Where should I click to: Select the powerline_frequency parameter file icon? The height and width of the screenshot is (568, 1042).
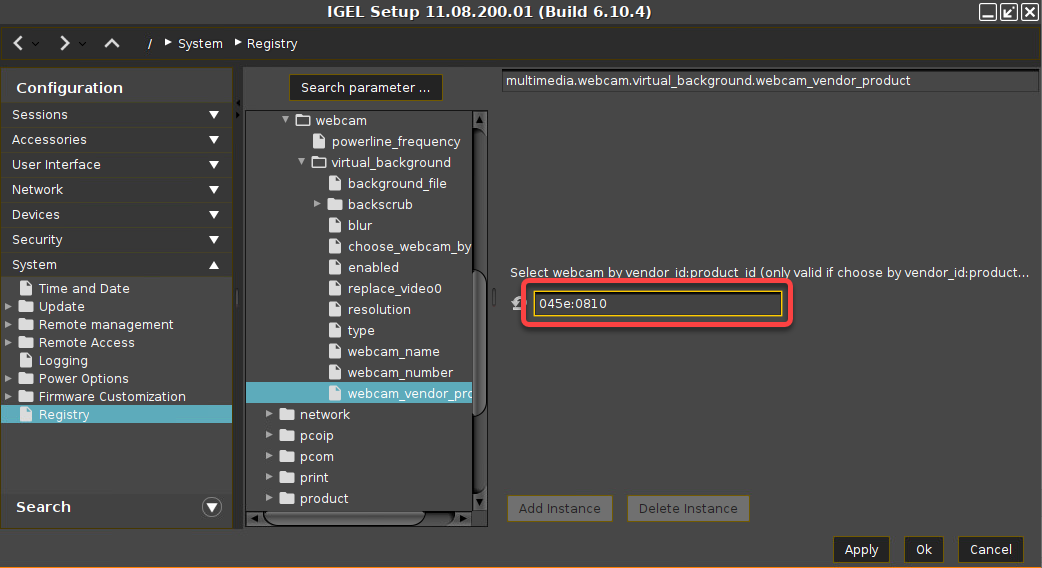coord(320,142)
